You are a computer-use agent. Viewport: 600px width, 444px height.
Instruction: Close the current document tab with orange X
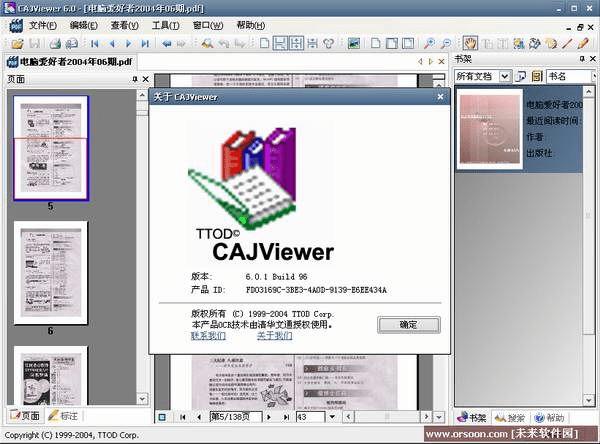point(441,61)
